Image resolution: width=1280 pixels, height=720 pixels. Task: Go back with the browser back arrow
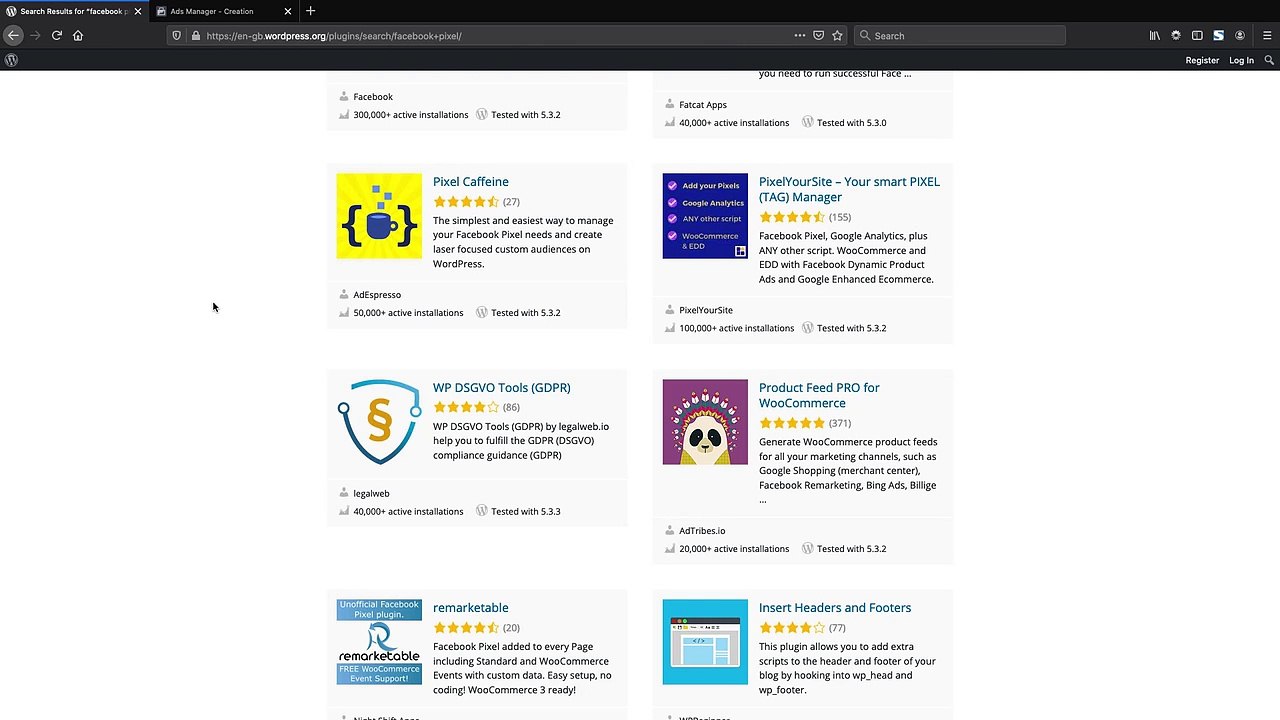[13, 35]
